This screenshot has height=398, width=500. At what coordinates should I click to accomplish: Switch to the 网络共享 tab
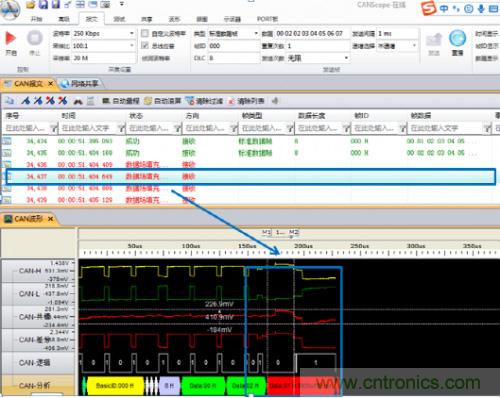click(81, 83)
